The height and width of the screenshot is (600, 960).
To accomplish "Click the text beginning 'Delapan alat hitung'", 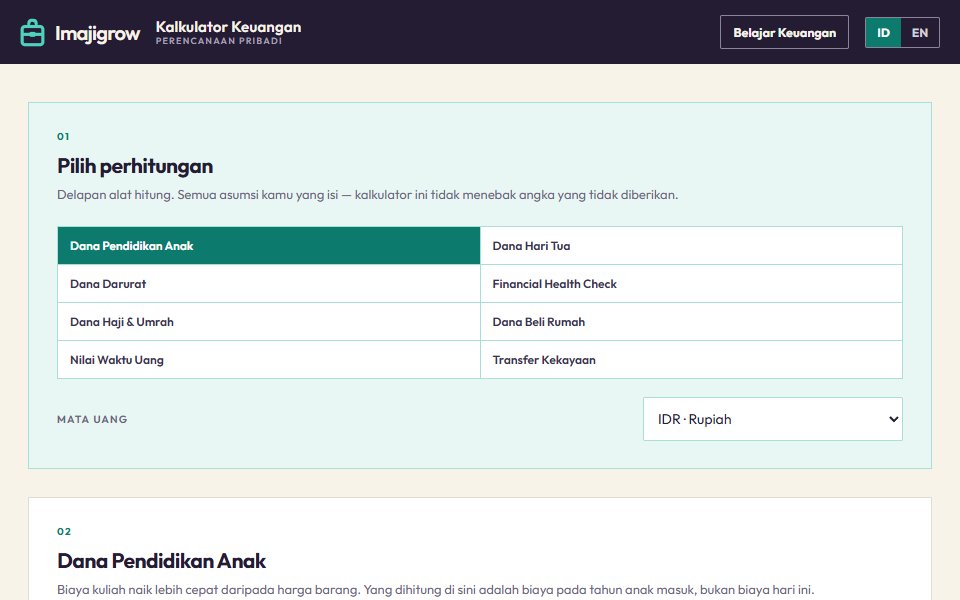I will [x=367, y=195].
